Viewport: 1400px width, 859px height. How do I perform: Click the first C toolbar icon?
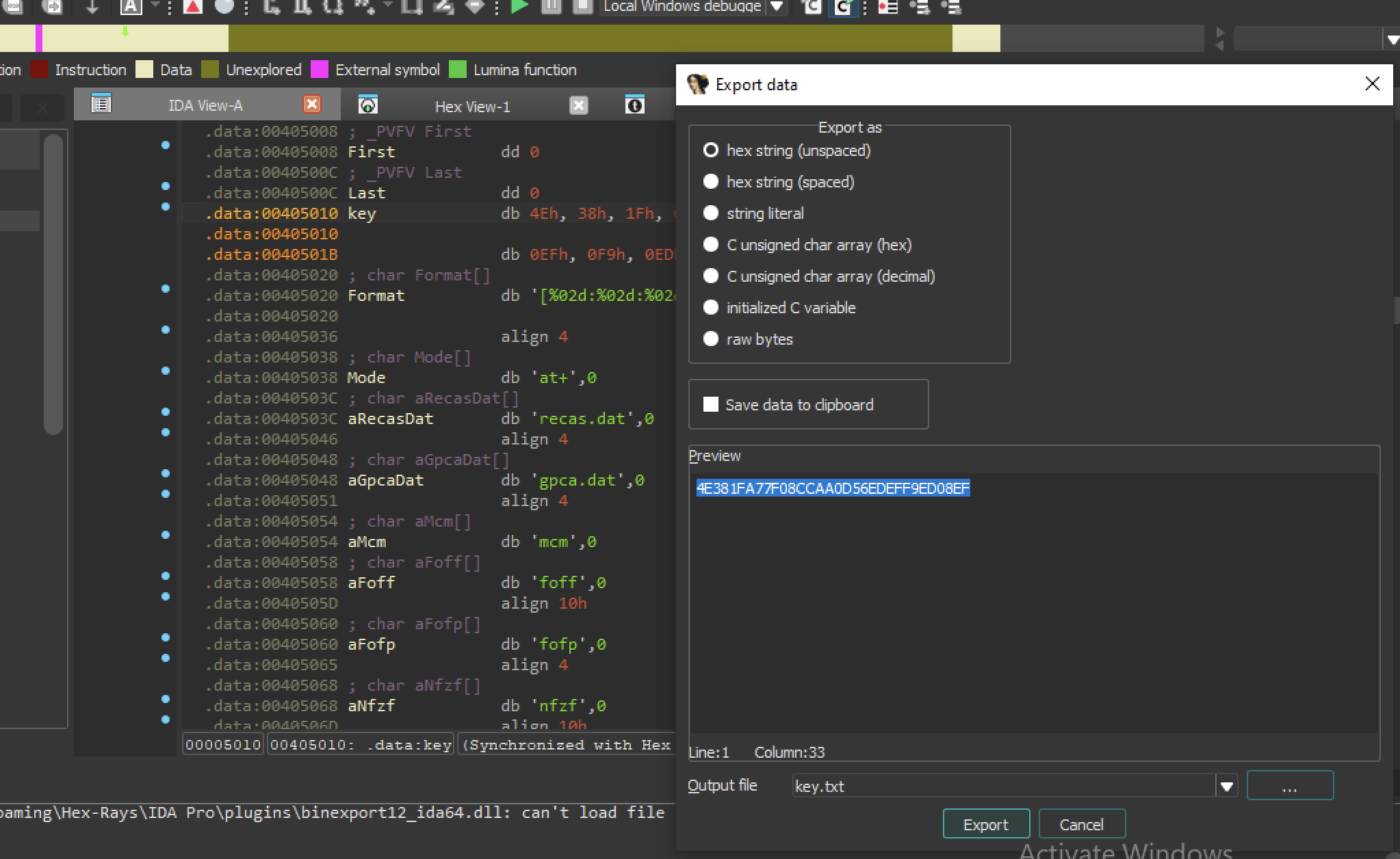[x=812, y=7]
